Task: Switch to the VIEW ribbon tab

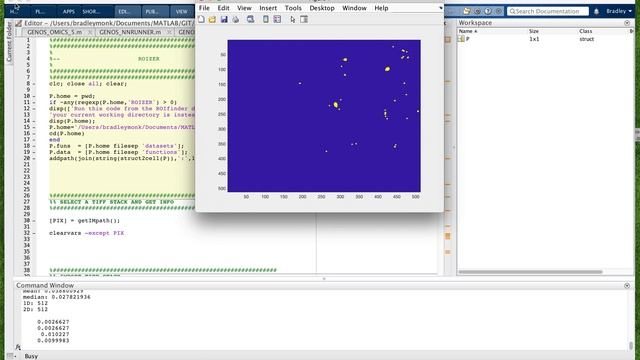Action: click(x=181, y=11)
